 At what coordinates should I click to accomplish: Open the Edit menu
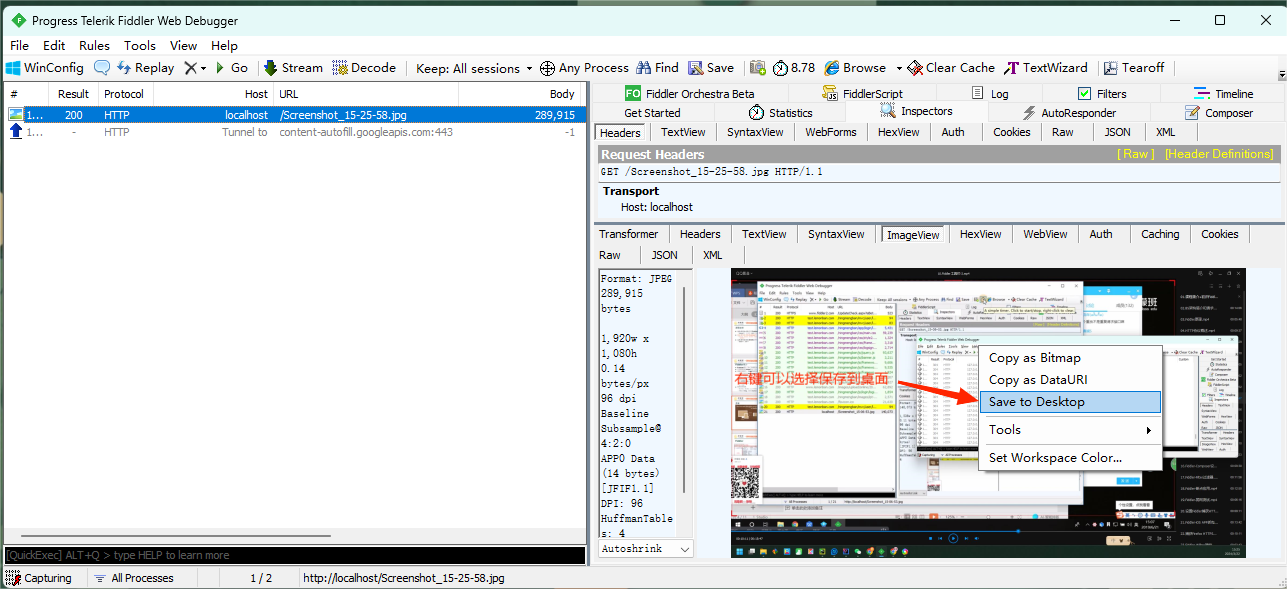(54, 45)
